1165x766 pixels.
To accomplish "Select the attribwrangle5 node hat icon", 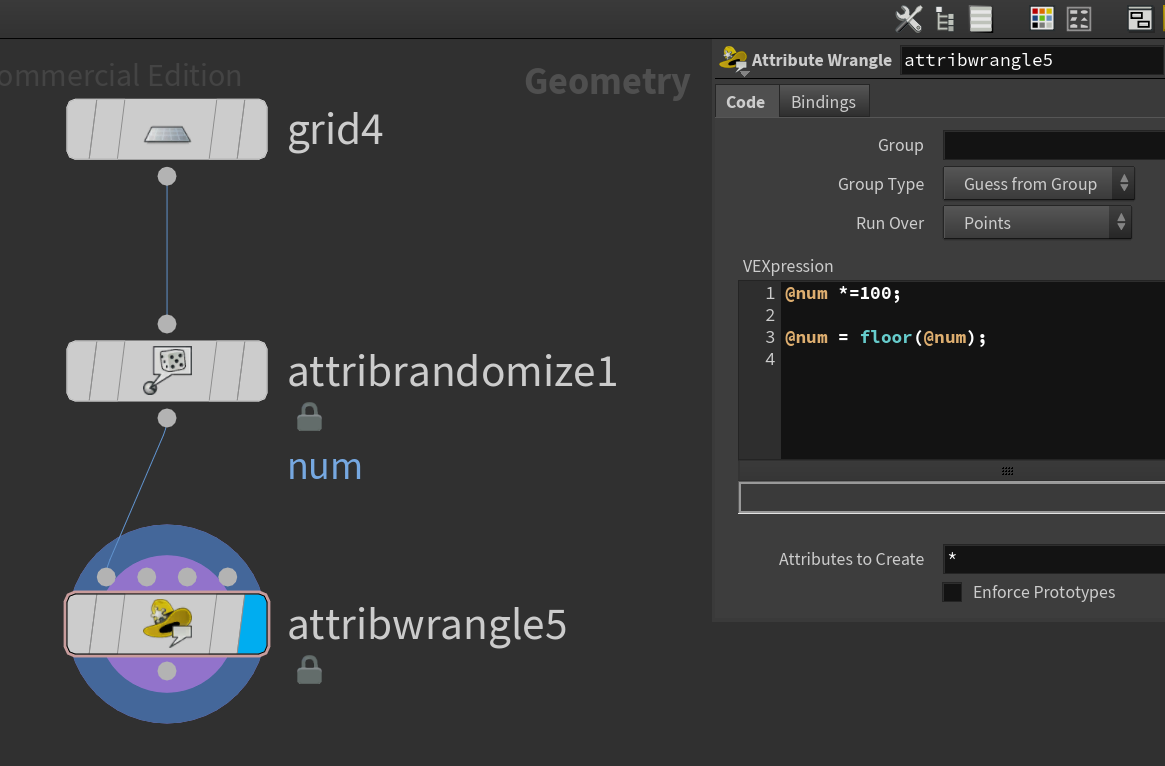I will (167, 623).
